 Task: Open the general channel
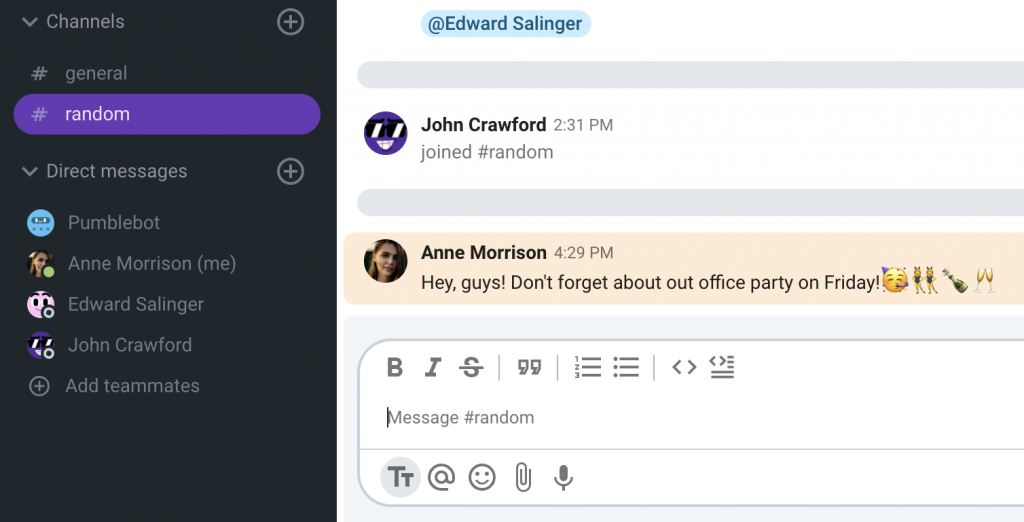coord(167,73)
